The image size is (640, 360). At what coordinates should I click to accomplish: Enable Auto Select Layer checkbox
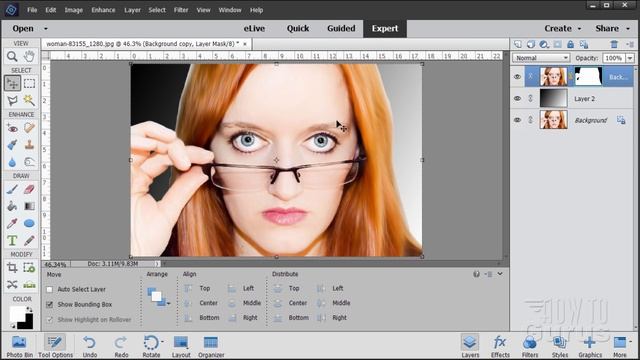point(50,289)
